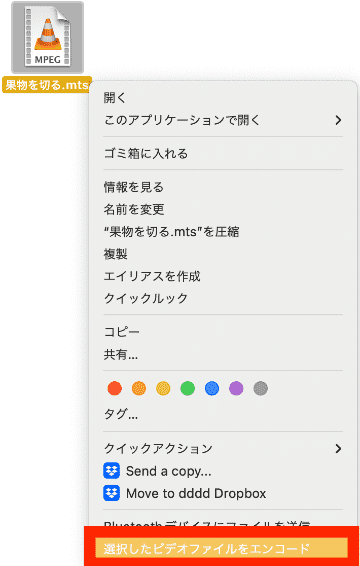The image size is (360, 566).
Task: Apply the gray color tag
Action: pyautogui.click(x=261, y=388)
